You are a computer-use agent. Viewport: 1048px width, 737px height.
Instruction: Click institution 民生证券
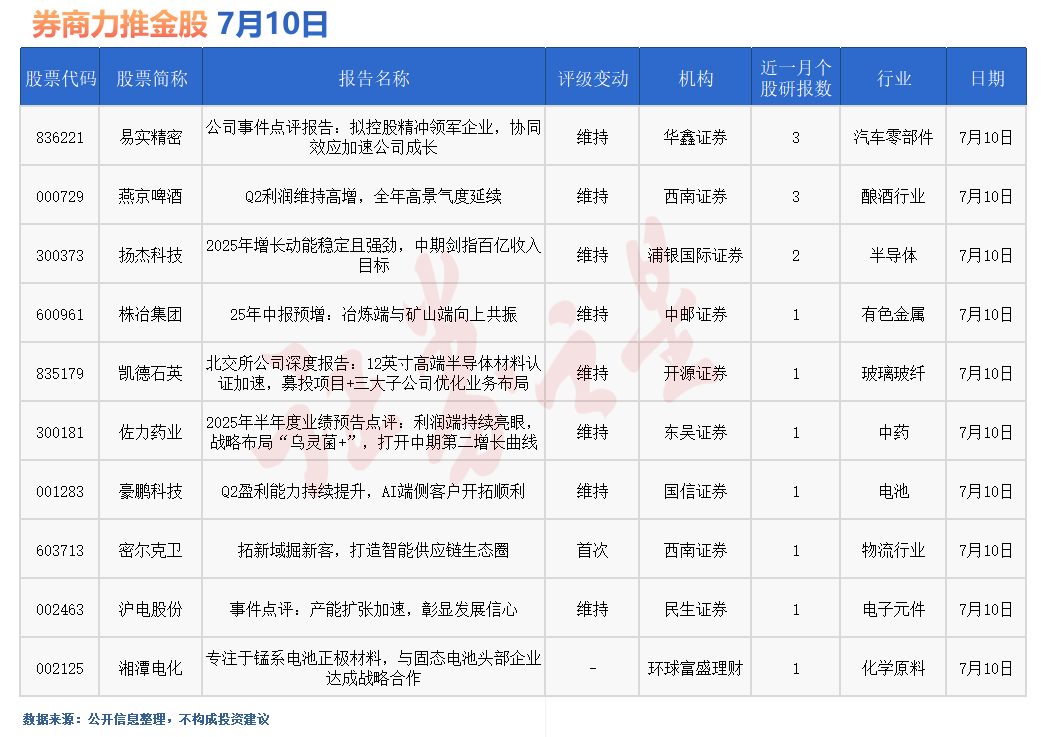[695, 609]
